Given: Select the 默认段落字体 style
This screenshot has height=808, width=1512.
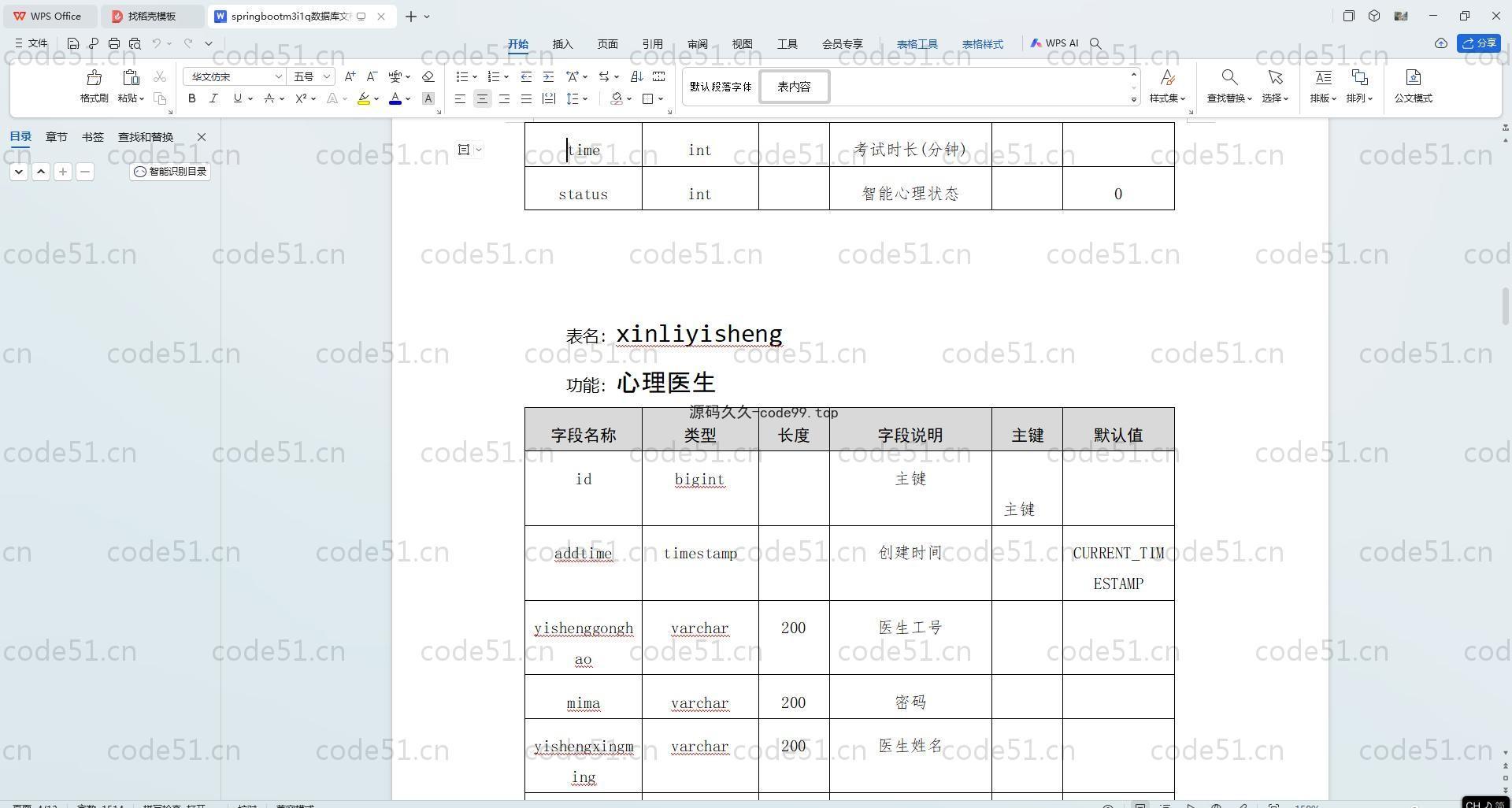Looking at the screenshot, I should pos(721,87).
